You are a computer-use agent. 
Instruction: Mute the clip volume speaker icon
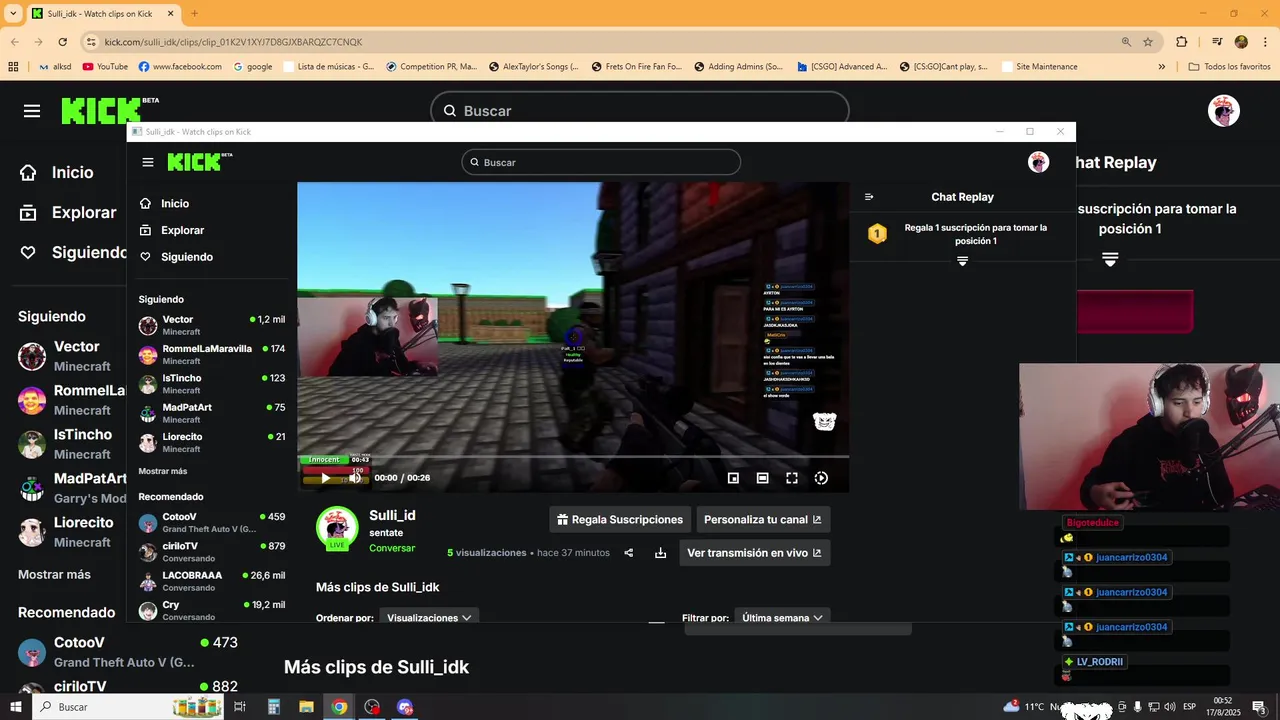(x=354, y=478)
